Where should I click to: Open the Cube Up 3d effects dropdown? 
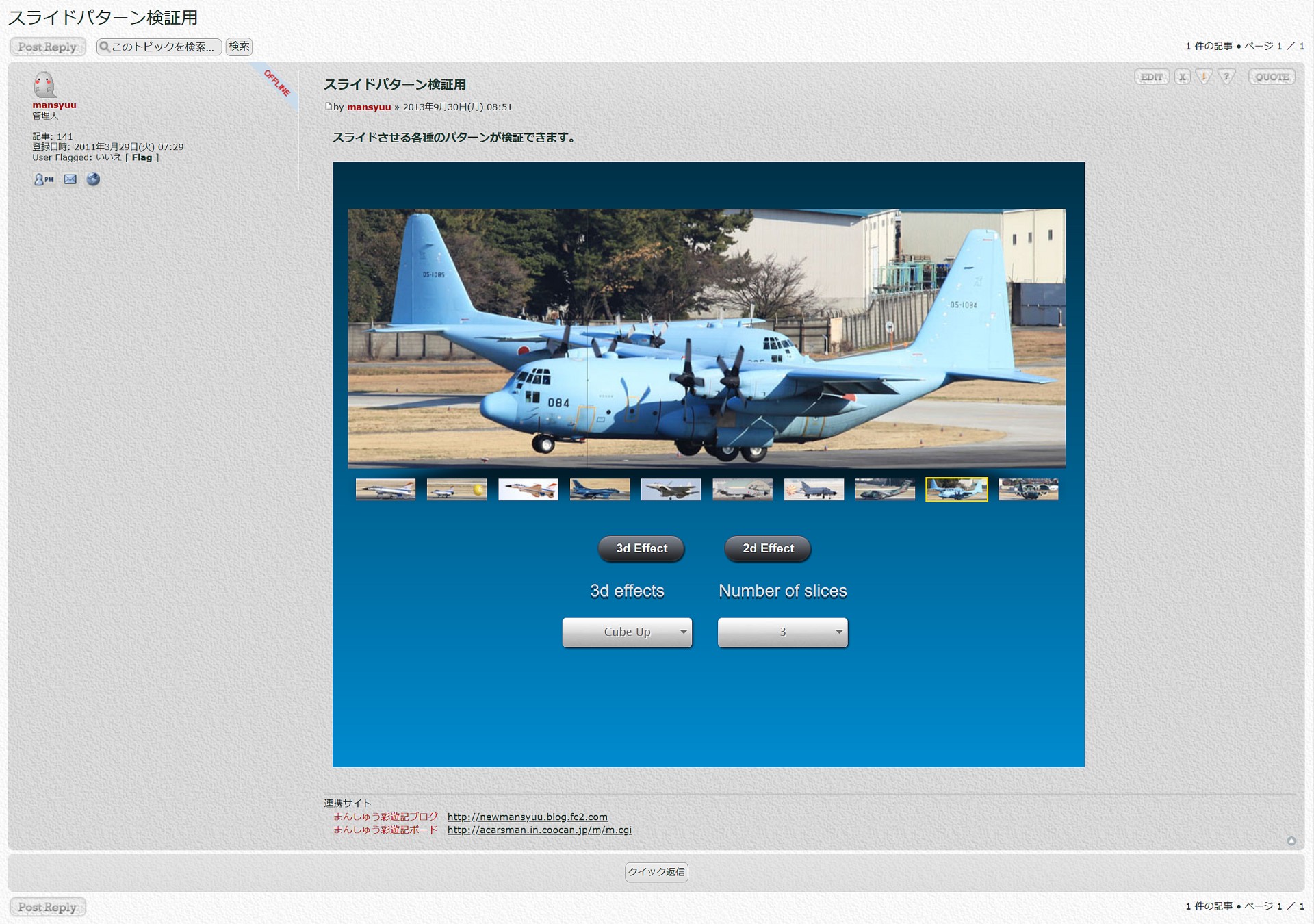pyautogui.click(x=627, y=632)
